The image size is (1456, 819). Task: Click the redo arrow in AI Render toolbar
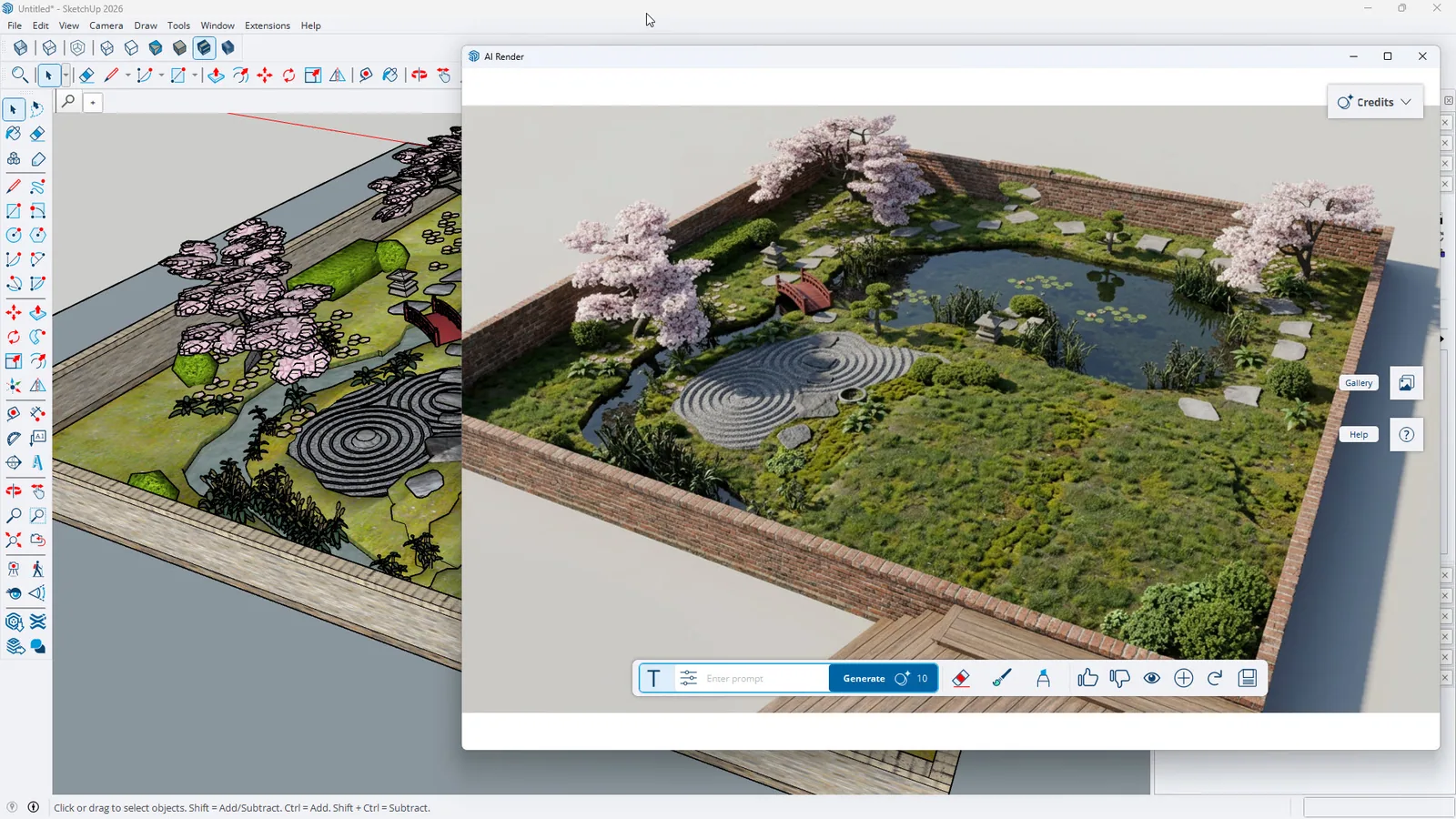click(x=1215, y=678)
